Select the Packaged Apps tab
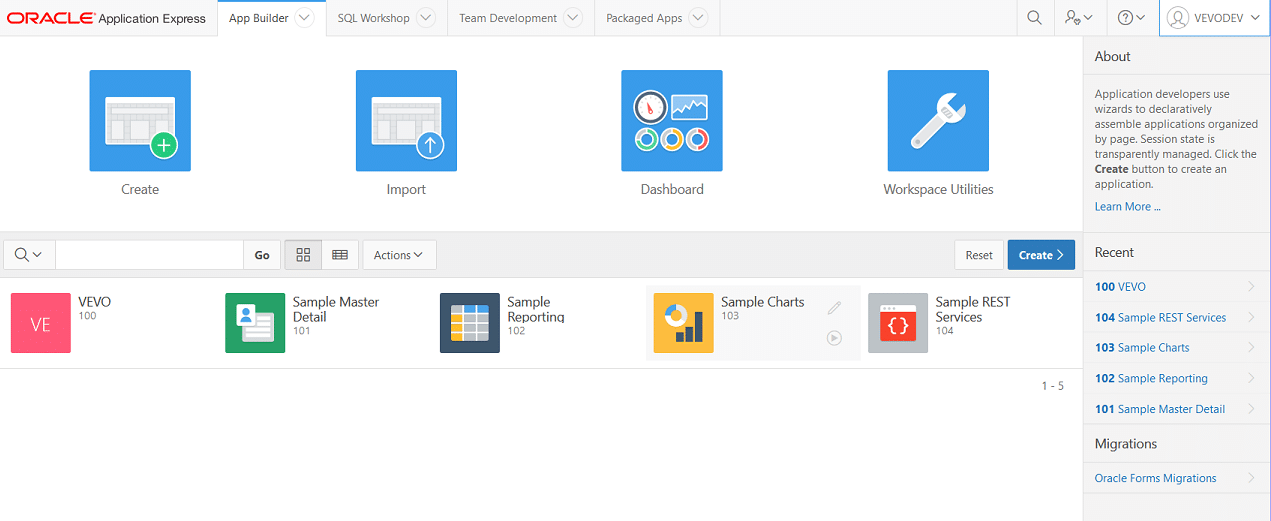The width and height of the screenshot is (1271, 521). (x=644, y=18)
